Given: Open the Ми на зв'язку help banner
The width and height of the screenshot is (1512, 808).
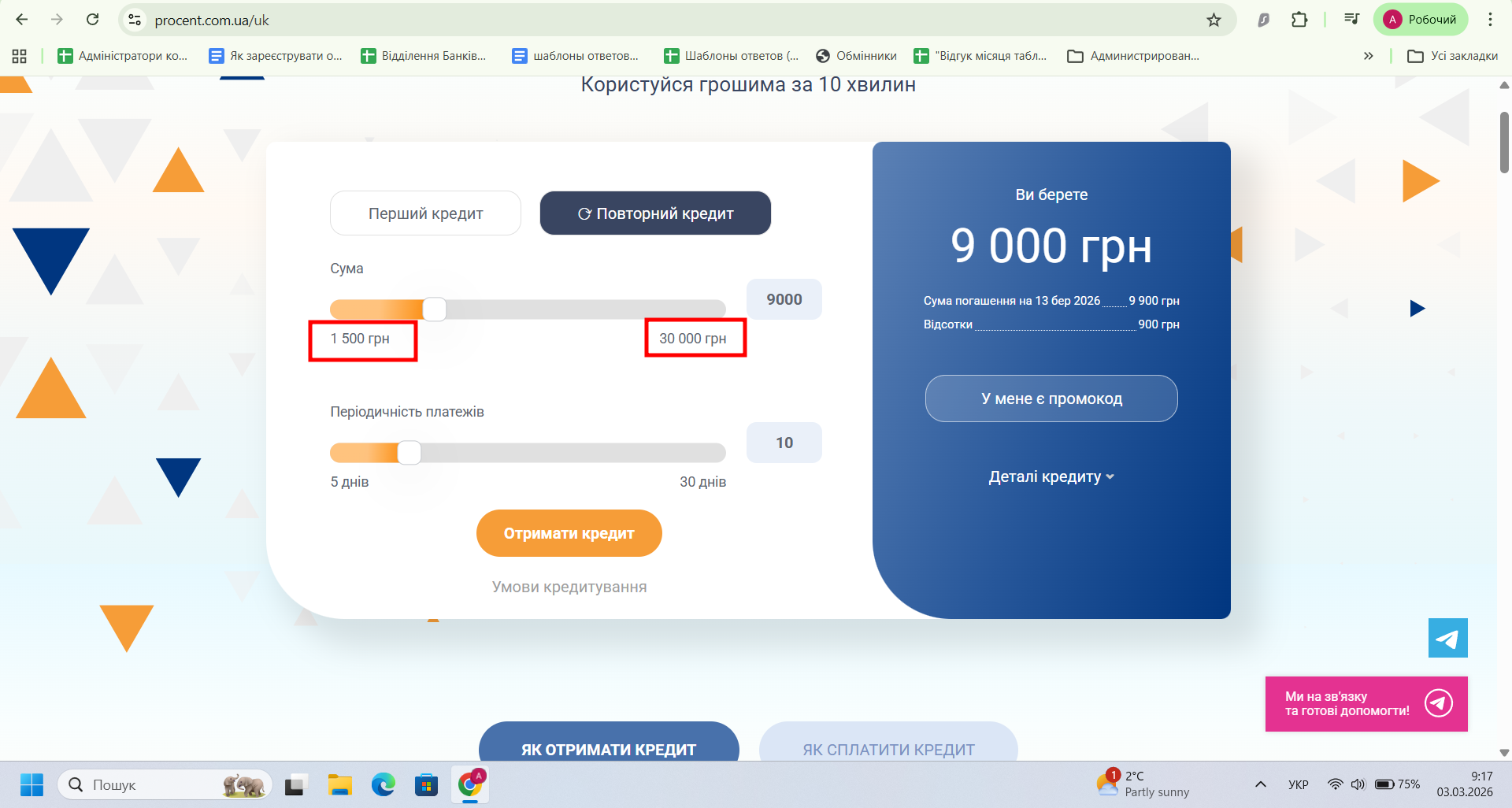Looking at the screenshot, I should click(1366, 704).
